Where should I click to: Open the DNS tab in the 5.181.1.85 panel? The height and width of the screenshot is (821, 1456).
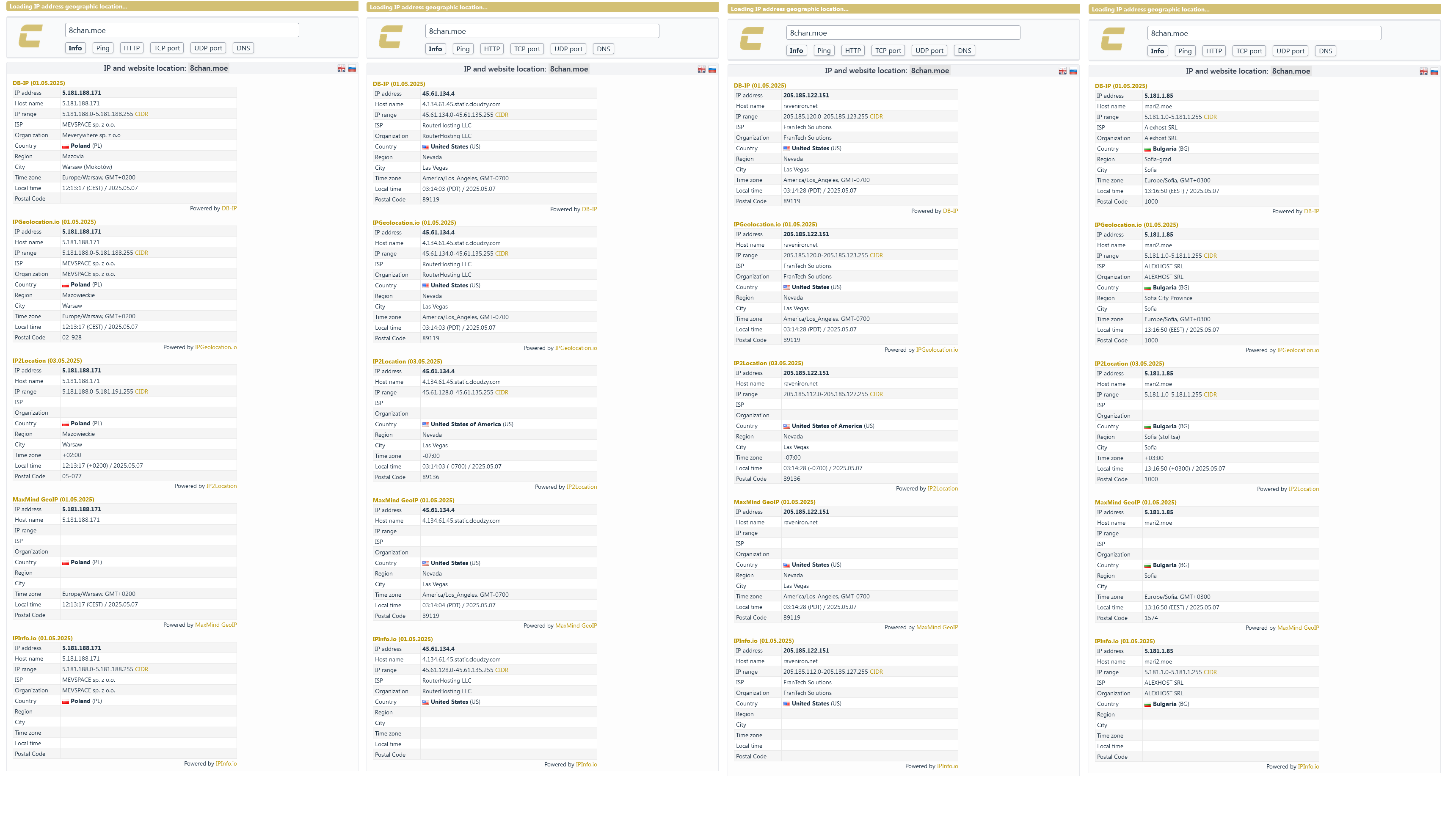(x=1326, y=52)
